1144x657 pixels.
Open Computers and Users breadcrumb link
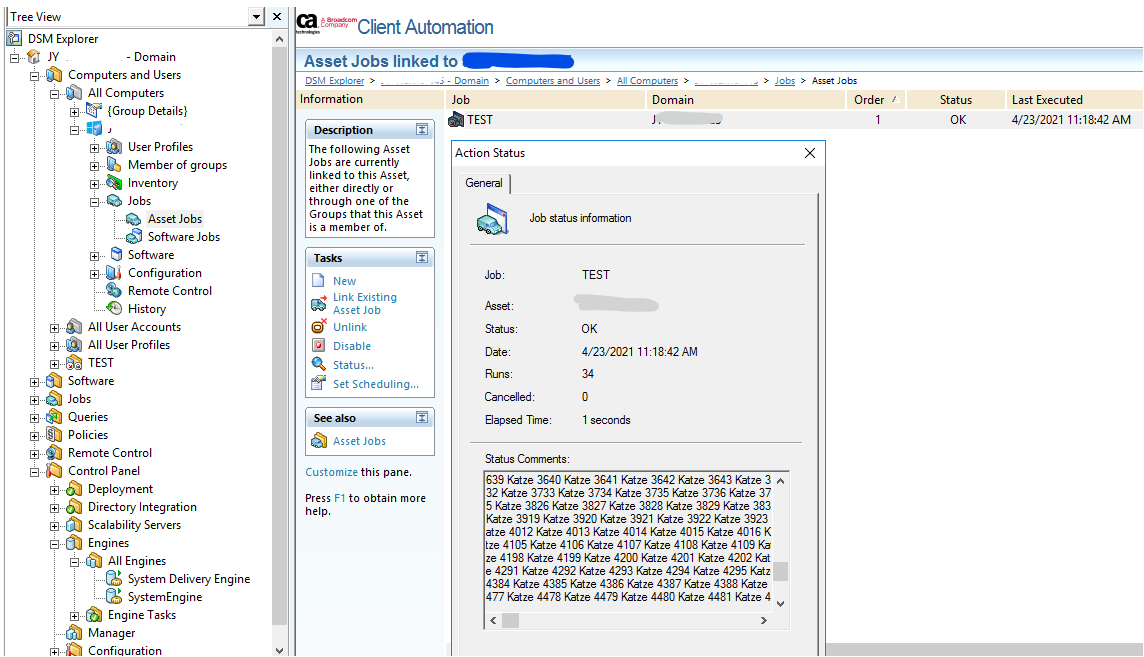[553, 81]
